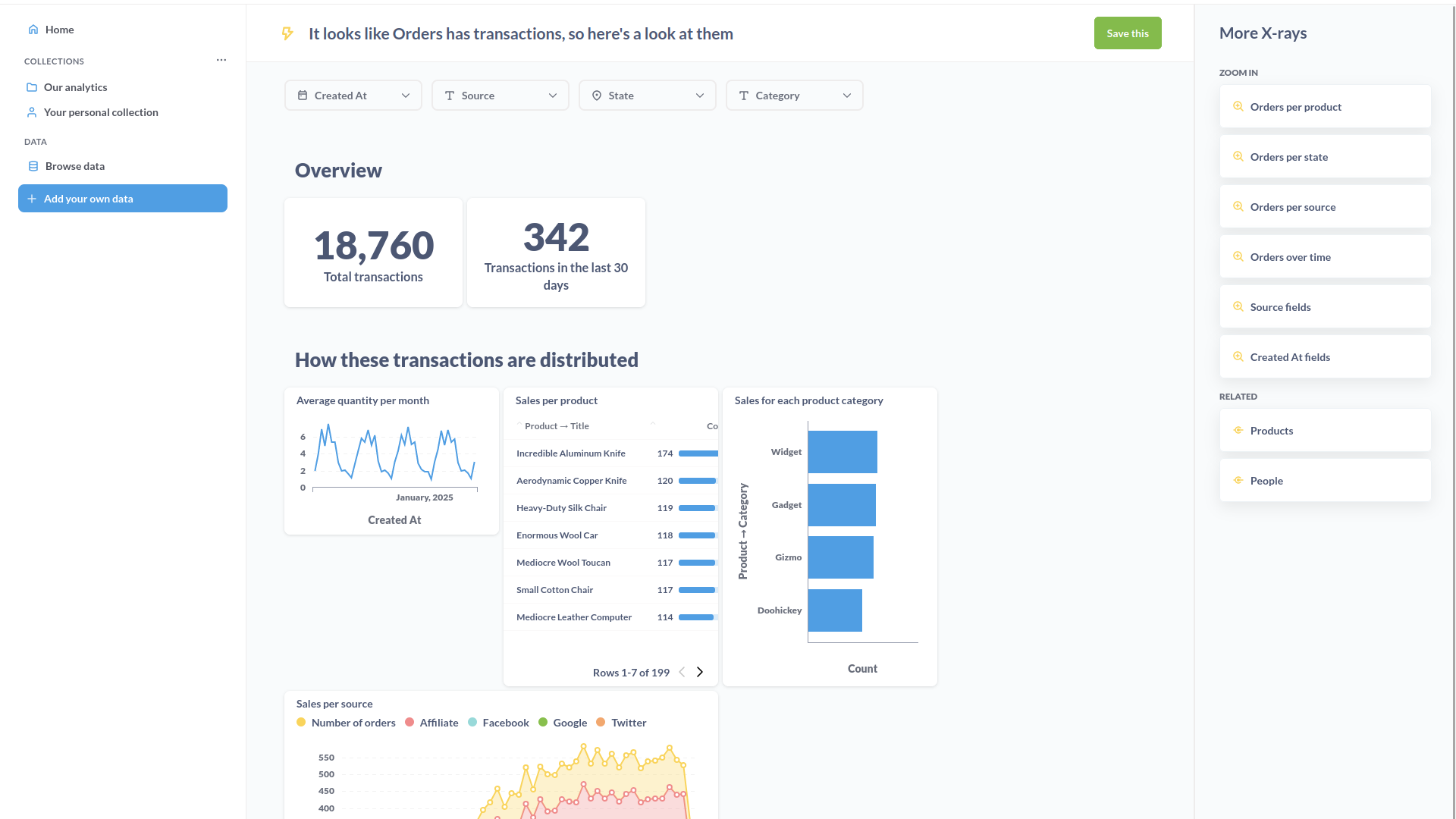Click the Small Cotton Chair row
This screenshot has width=1456, height=819.
pyautogui.click(x=610, y=590)
